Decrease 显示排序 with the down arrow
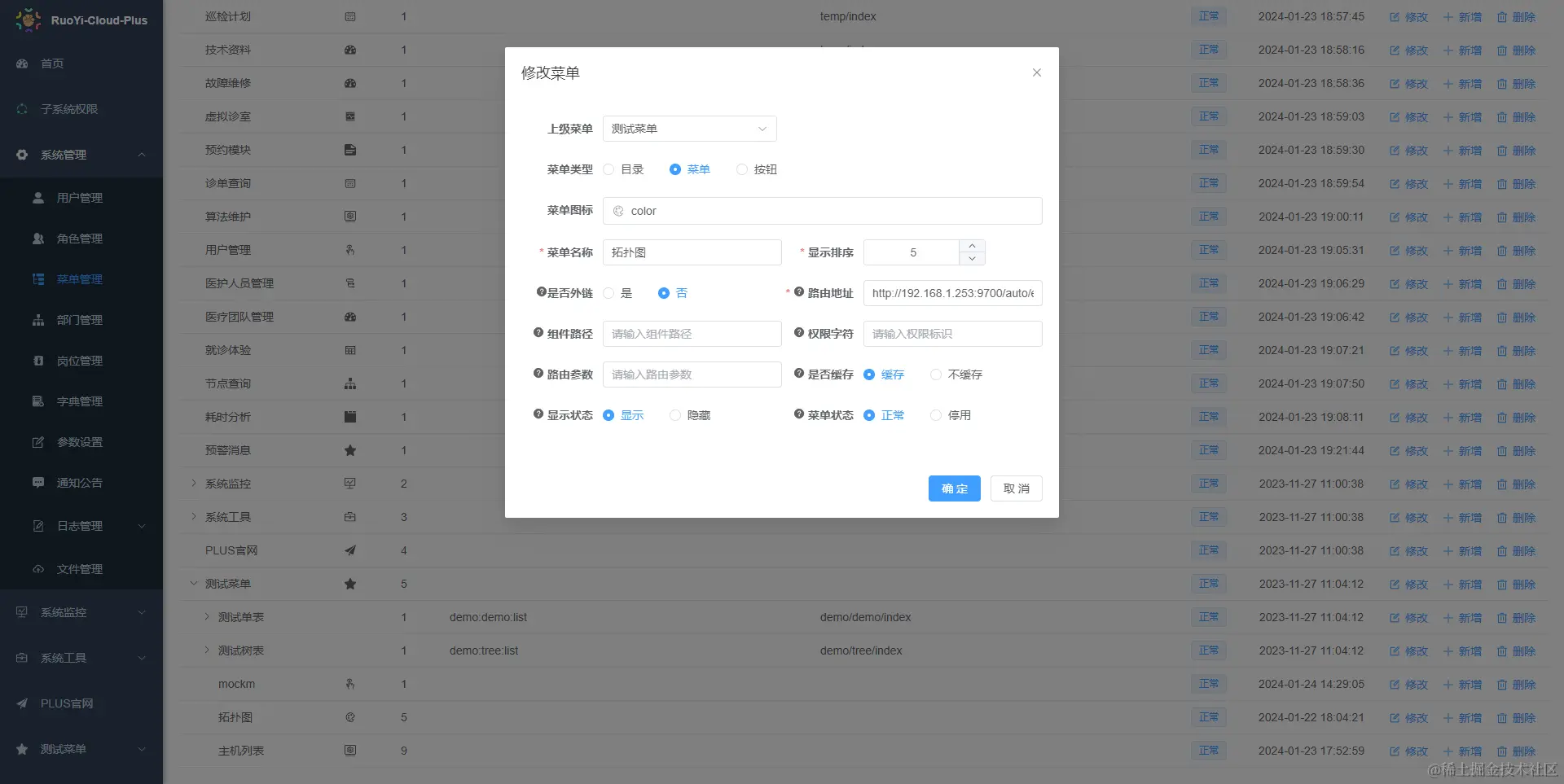 point(972,259)
